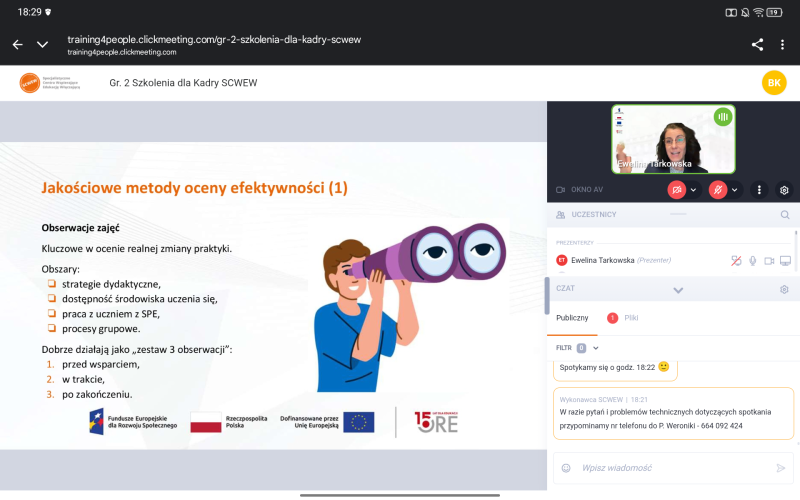Open microphone device options dropdown arrow
800x500 pixels.
[x=735, y=189]
